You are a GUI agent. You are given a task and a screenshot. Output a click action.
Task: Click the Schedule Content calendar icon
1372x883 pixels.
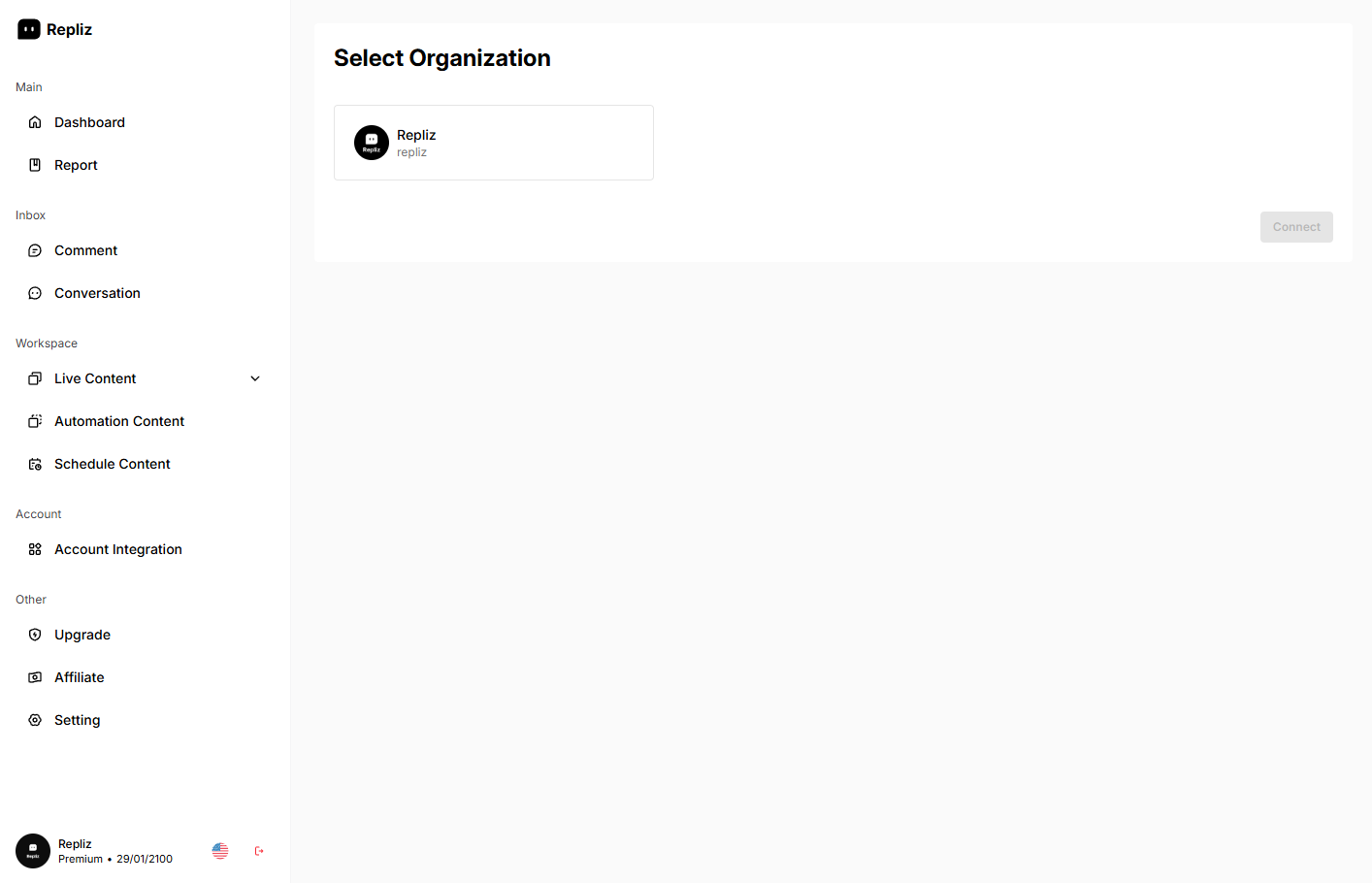pos(35,464)
